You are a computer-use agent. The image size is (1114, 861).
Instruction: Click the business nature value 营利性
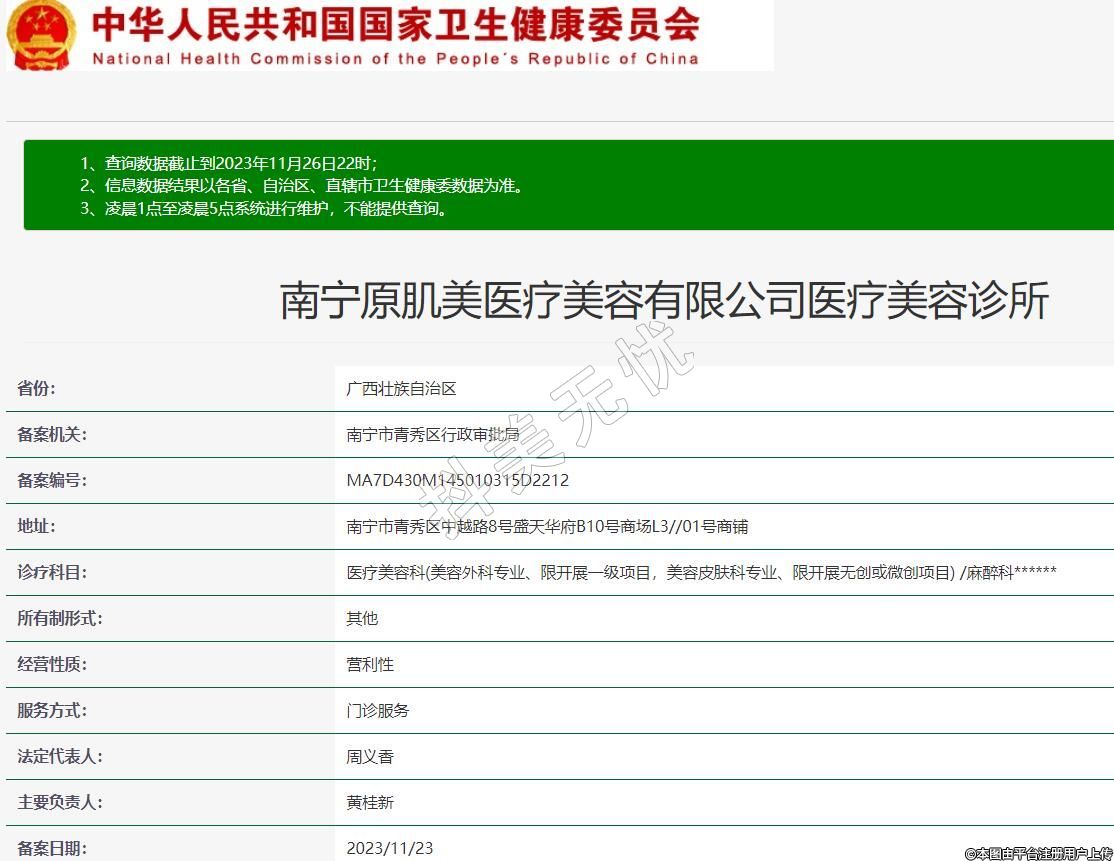coord(370,664)
